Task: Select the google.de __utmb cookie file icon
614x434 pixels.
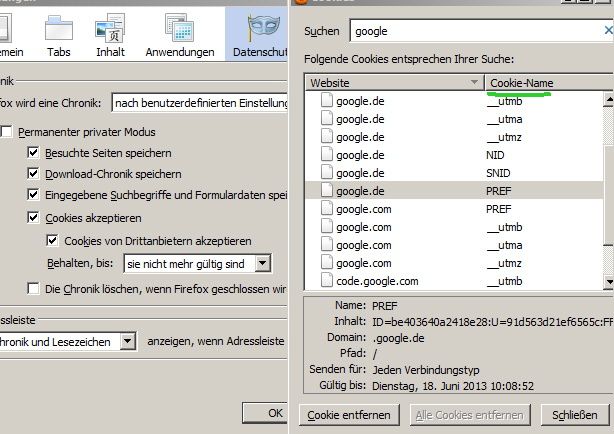Action: click(327, 100)
